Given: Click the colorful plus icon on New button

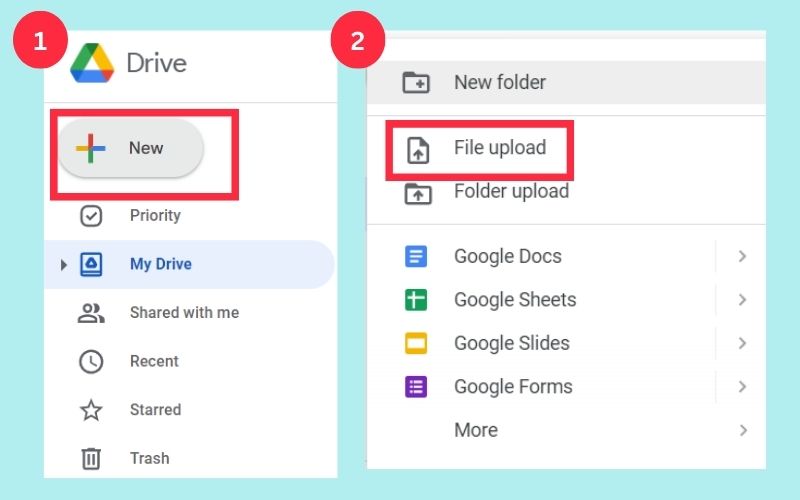Looking at the screenshot, I should pyautogui.click(x=90, y=148).
